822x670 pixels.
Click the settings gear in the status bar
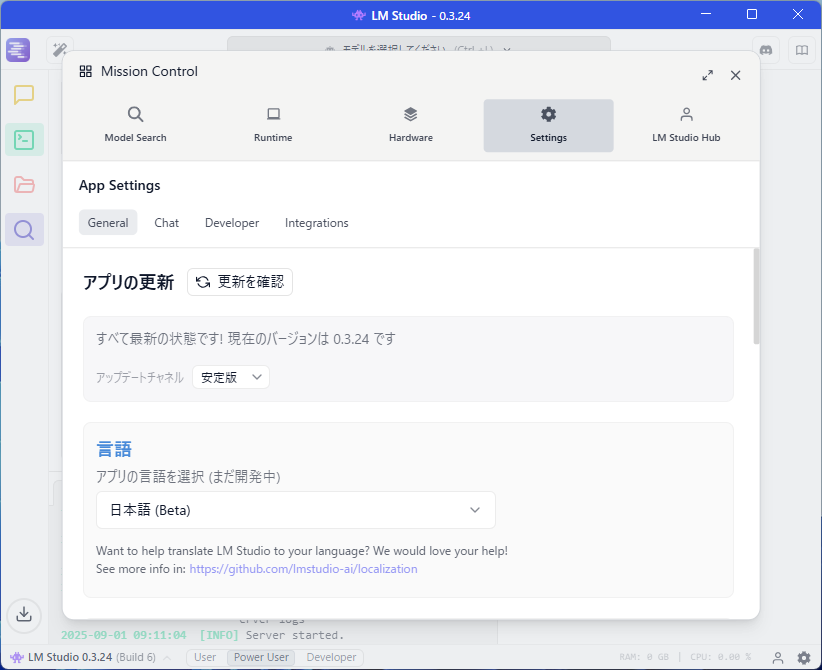point(804,657)
